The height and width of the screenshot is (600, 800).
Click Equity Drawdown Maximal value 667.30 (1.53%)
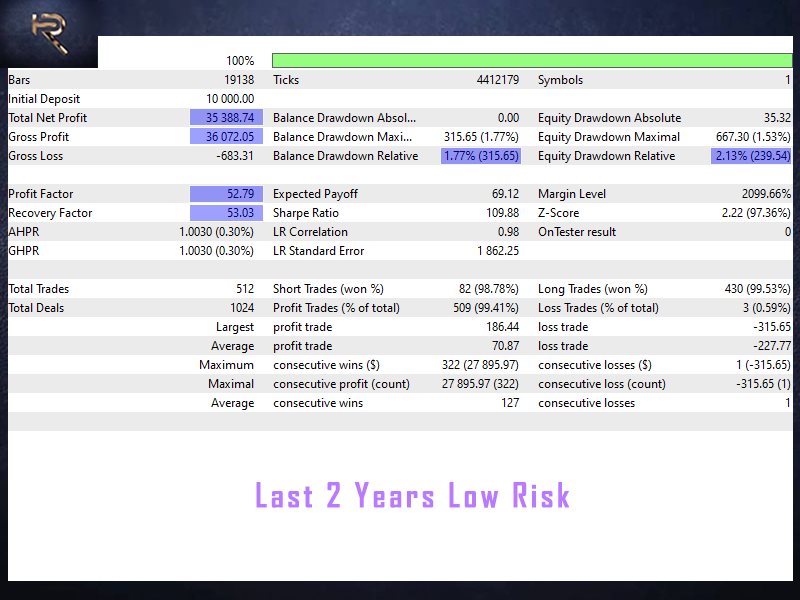[753, 136]
